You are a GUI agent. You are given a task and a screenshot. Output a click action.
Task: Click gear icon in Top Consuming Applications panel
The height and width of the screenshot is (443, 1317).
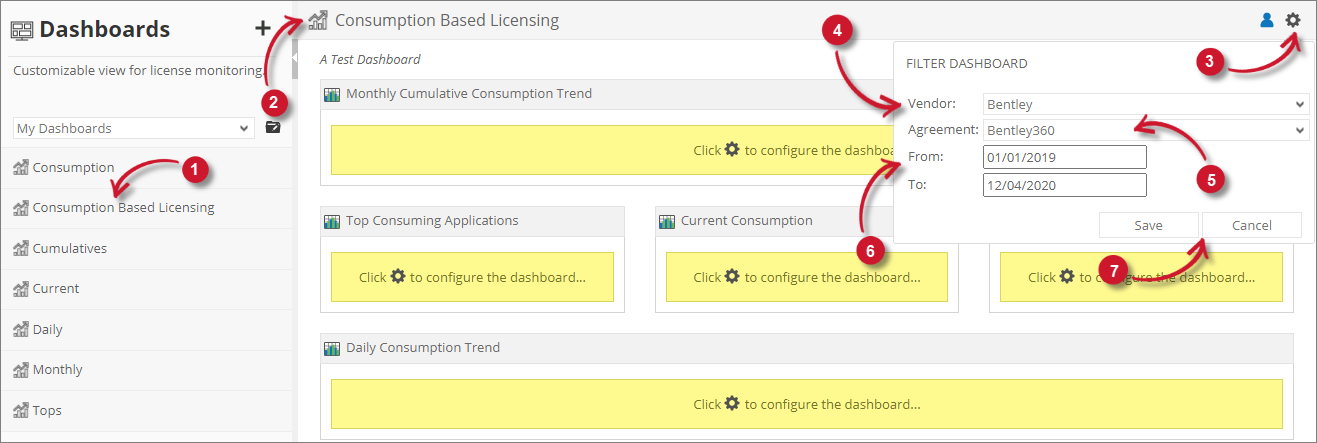pyautogui.click(x=398, y=277)
